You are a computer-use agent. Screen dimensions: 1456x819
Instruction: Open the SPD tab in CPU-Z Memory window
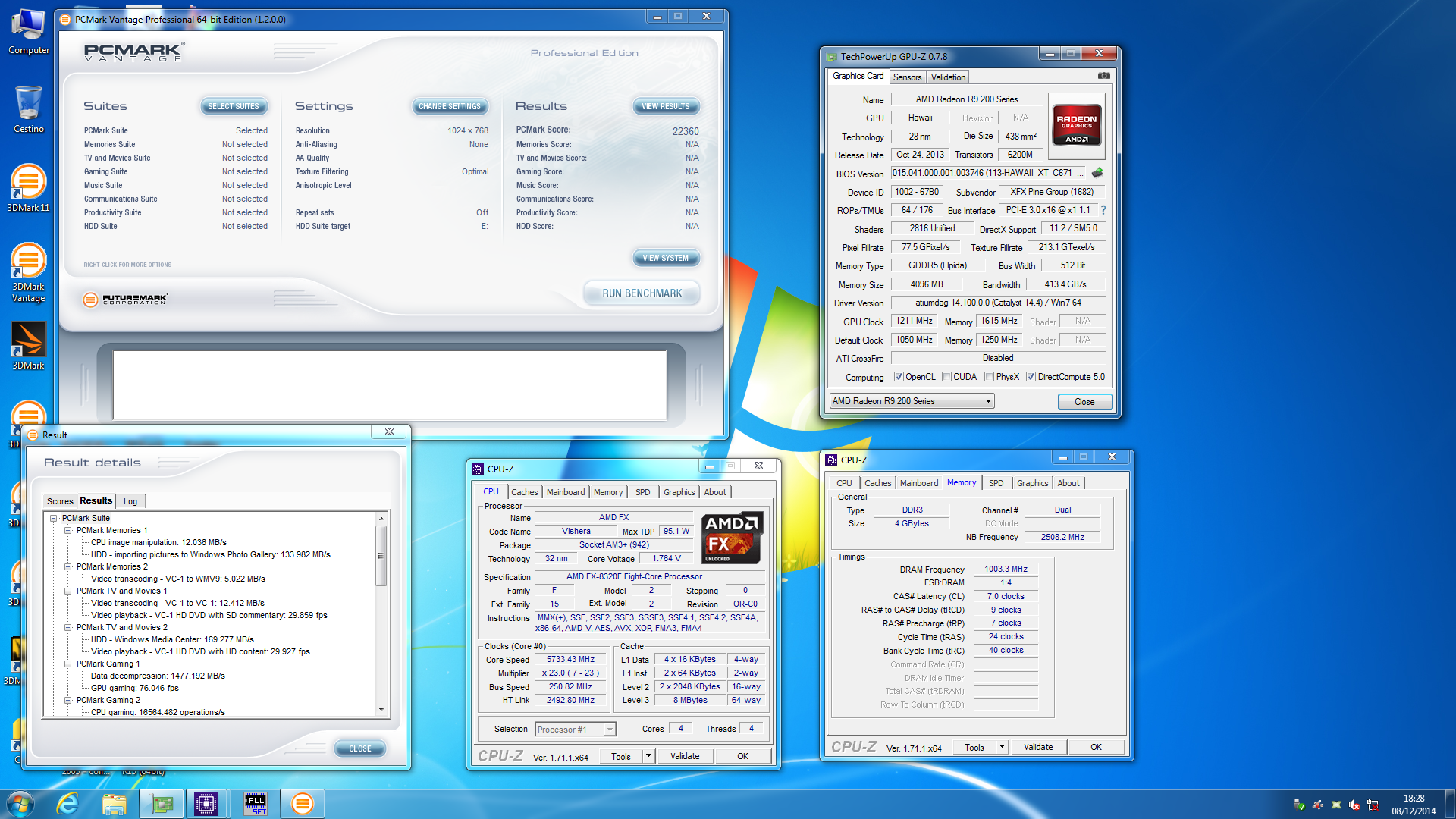[996, 483]
